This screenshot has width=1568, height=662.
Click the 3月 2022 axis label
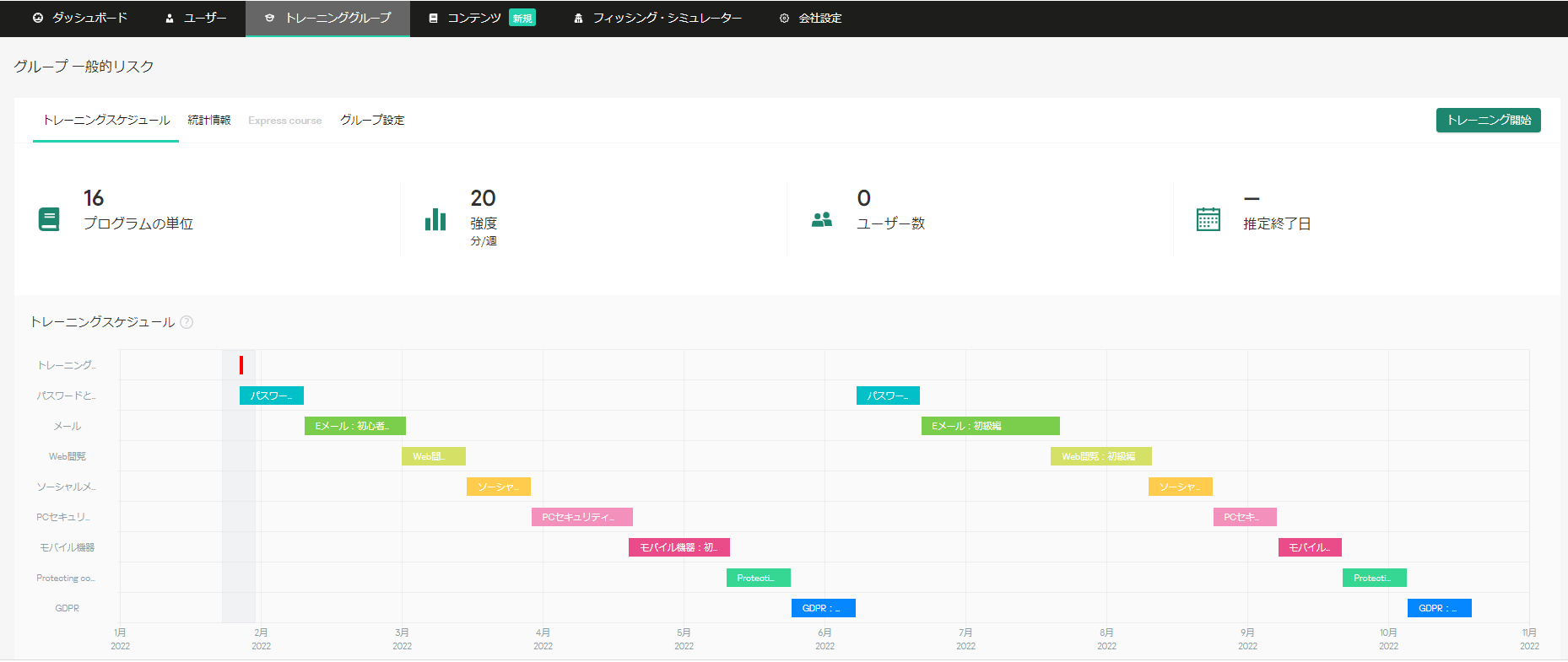(403, 639)
